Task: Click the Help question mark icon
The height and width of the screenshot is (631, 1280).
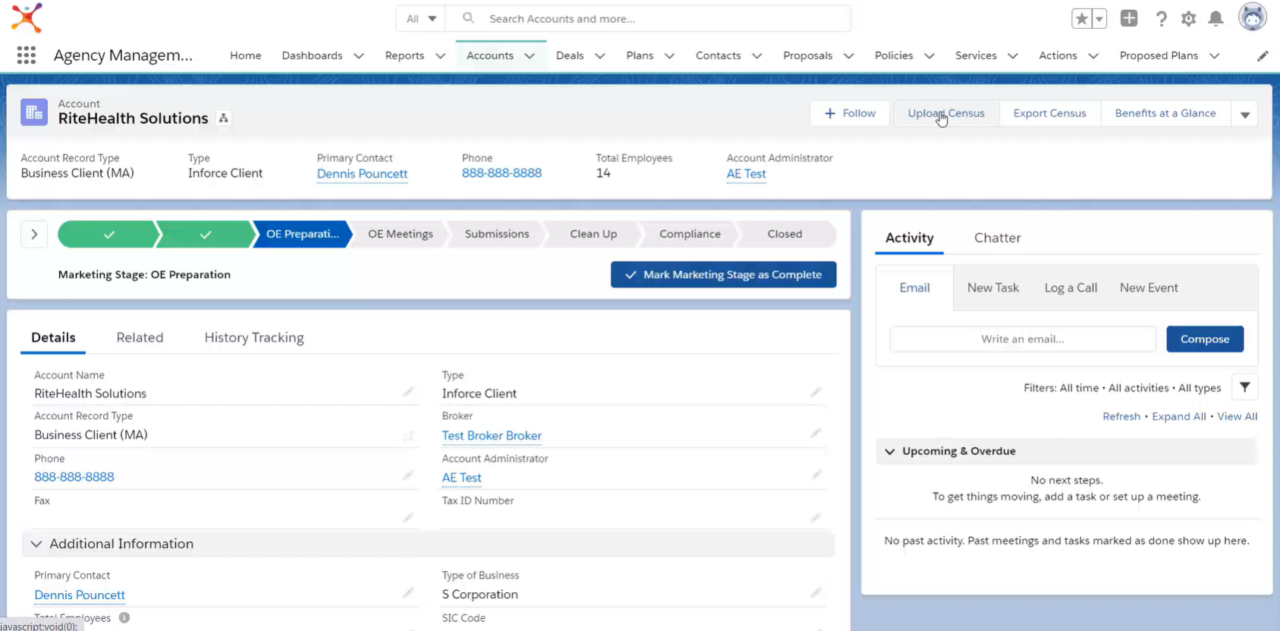Action: tap(1160, 17)
